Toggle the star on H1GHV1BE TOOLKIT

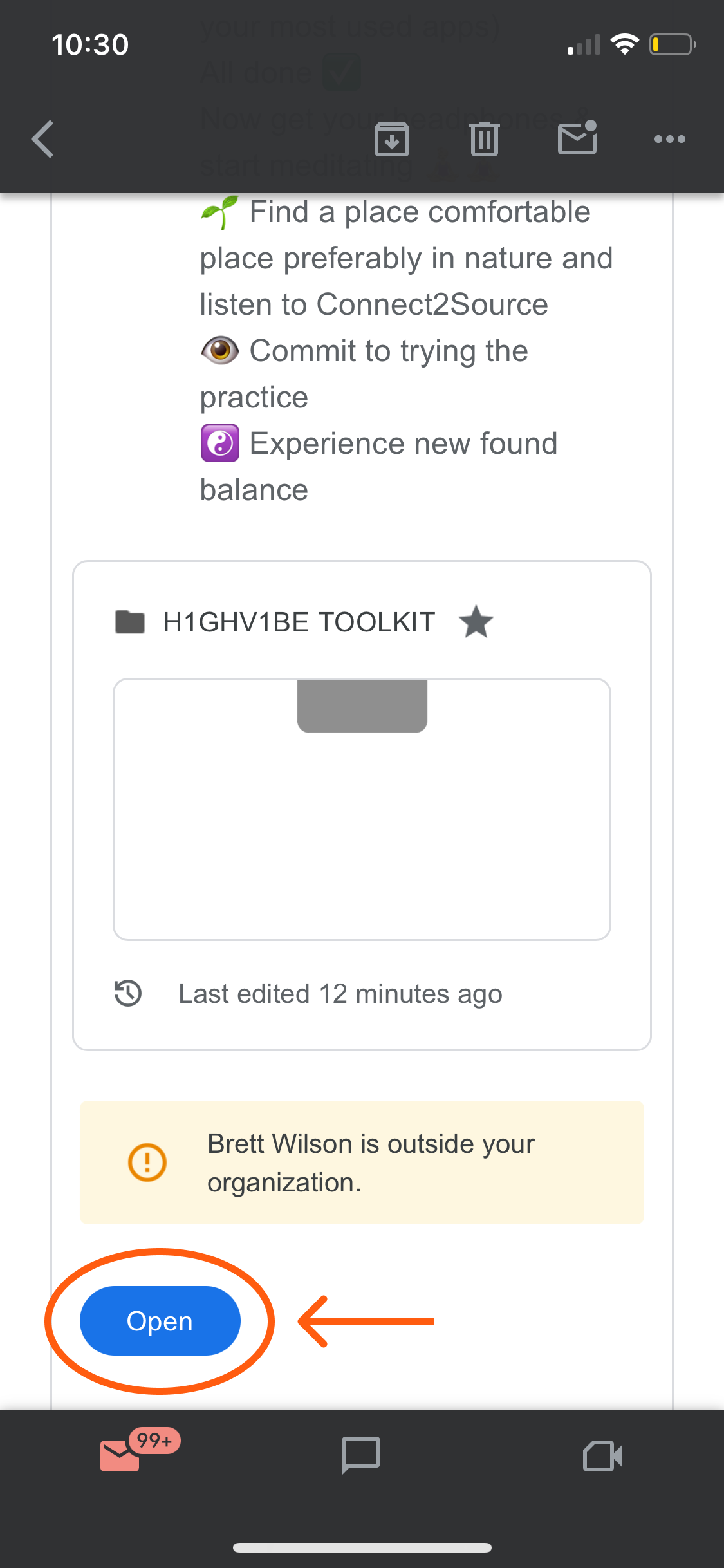[476, 622]
